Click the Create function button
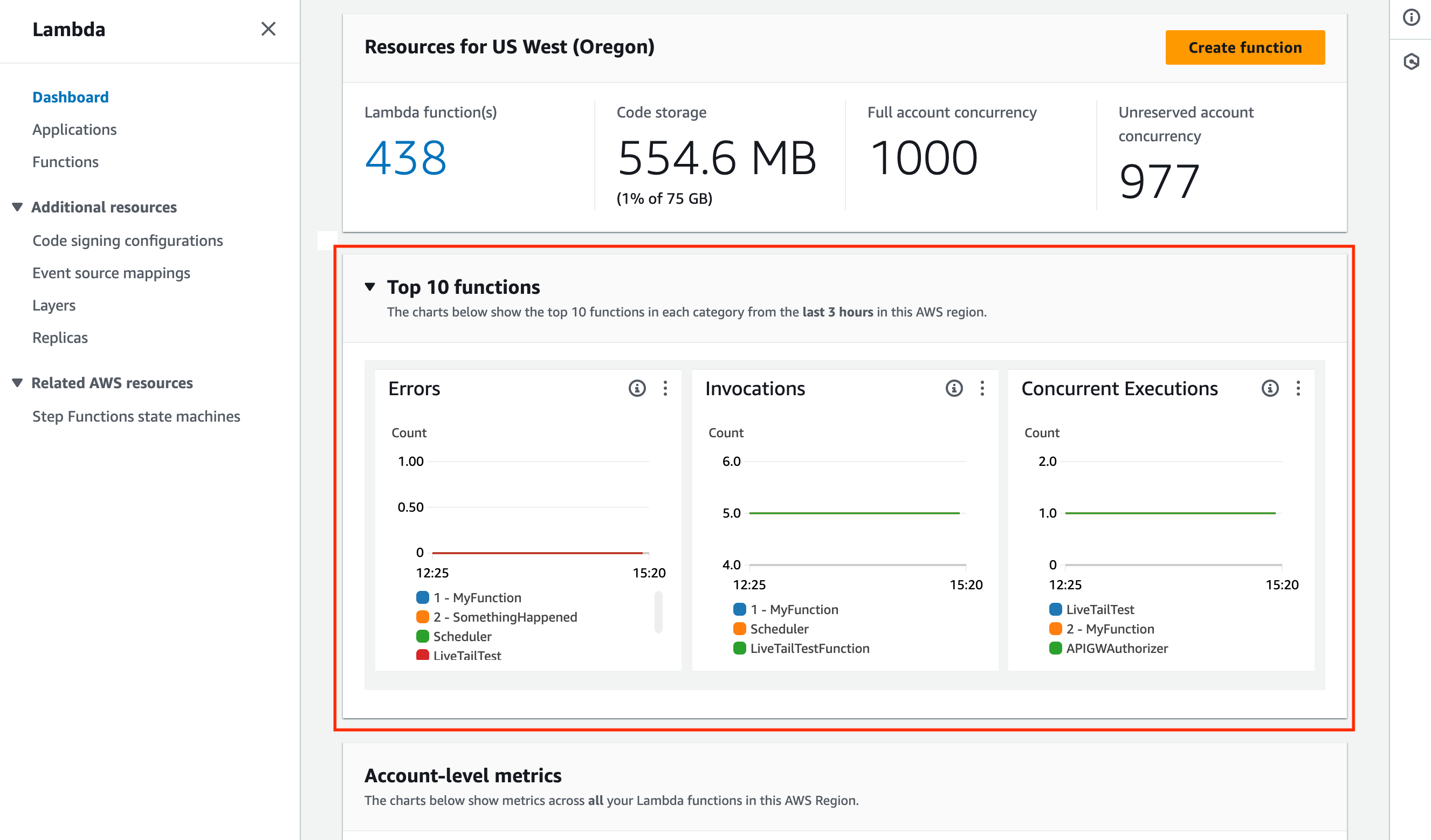This screenshot has height=840, width=1431. click(x=1245, y=47)
